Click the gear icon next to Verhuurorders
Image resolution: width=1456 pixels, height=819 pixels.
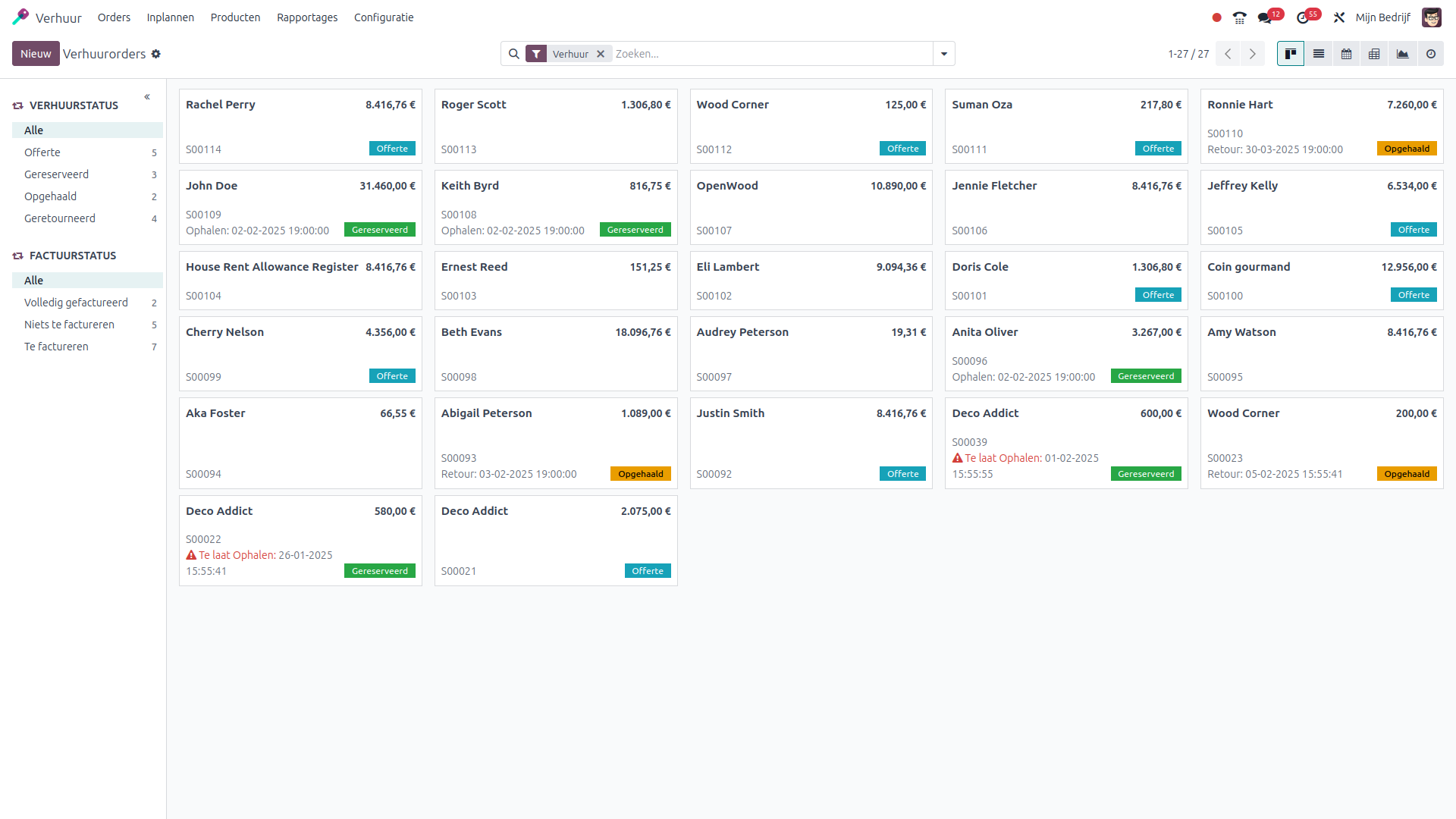tap(156, 54)
